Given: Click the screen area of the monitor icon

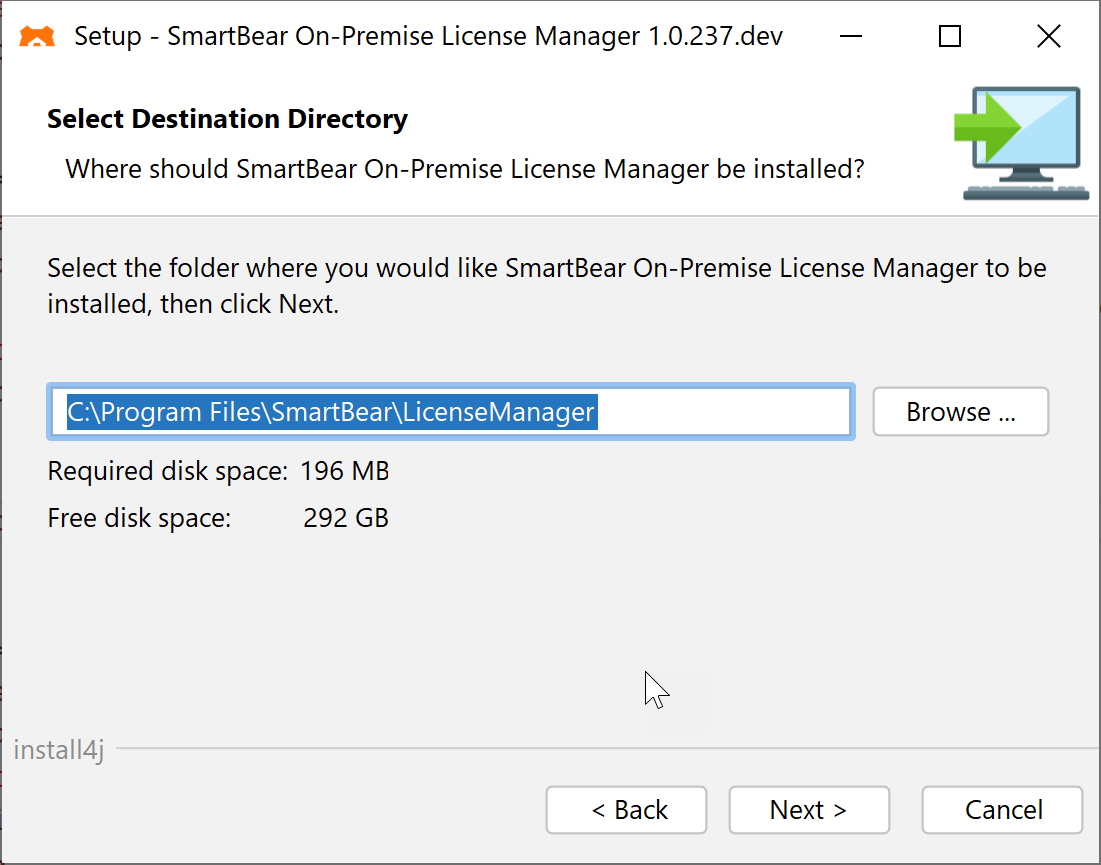Looking at the screenshot, I should [1030, 125].
